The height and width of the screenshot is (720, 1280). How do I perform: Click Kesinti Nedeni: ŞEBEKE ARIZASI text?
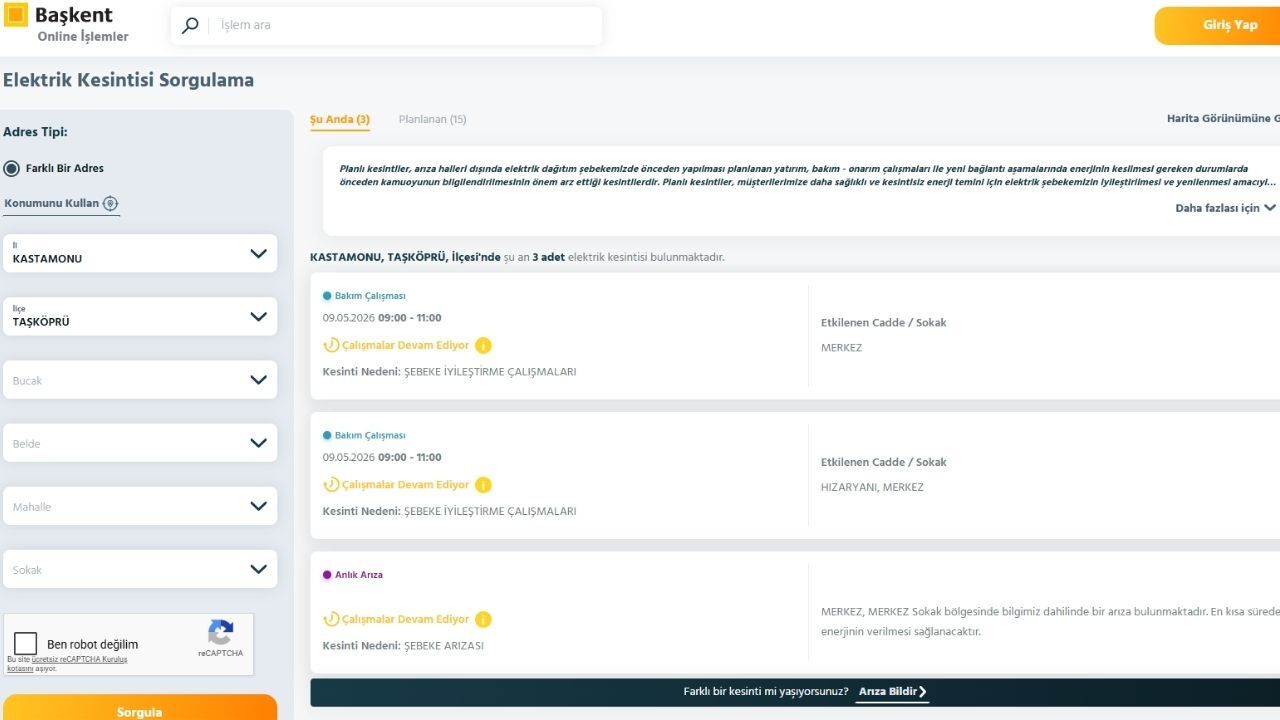[x=403, y=646]
